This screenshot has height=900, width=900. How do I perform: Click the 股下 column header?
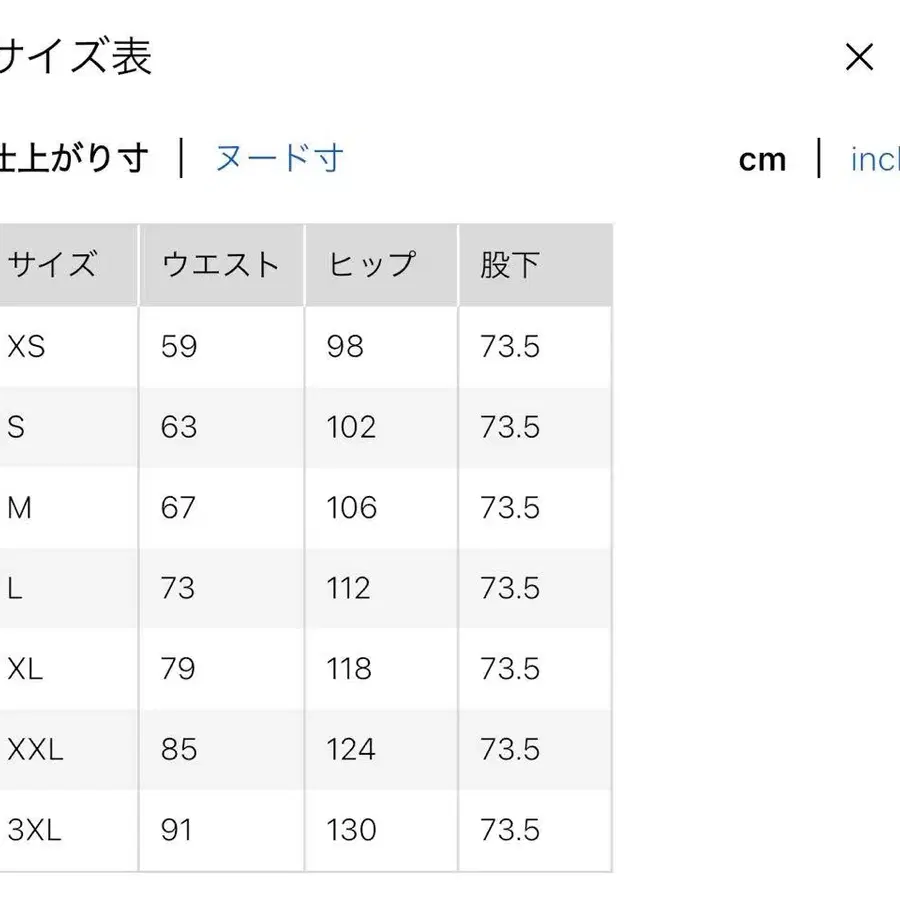click(510, 265)
